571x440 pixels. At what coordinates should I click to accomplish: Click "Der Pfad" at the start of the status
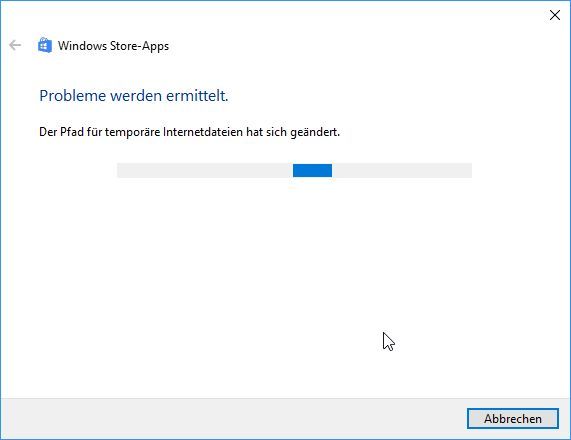[x=61, y=132]
